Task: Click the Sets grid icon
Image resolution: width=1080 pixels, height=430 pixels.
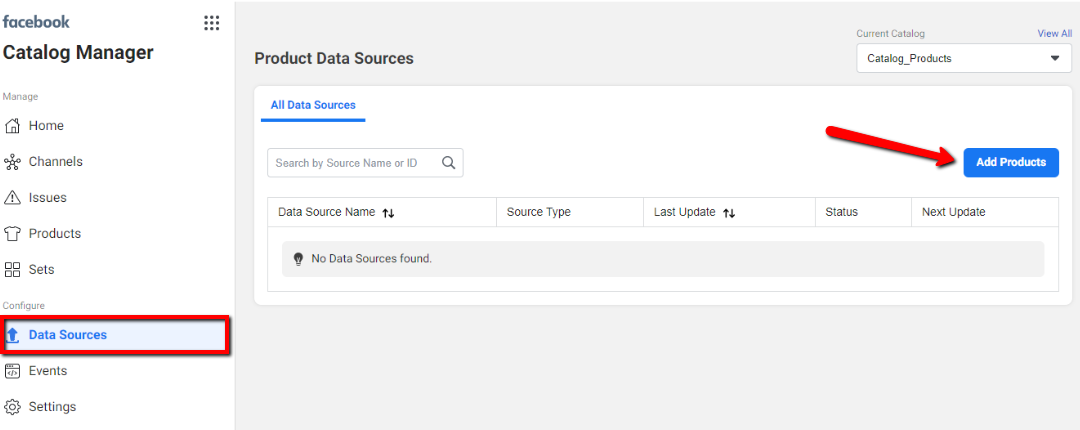Action: pyautogui.click(x=13, y=270)
